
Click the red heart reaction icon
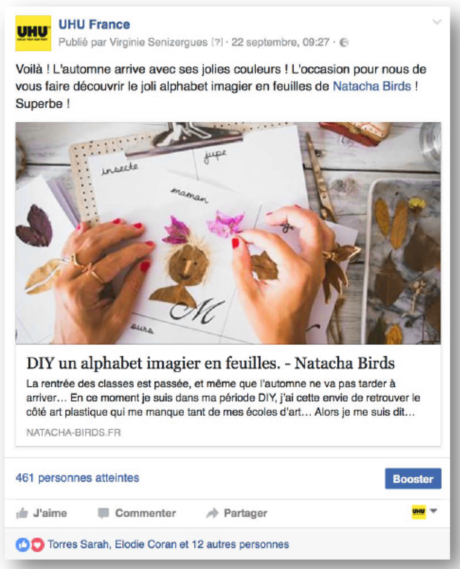(37, 545)
